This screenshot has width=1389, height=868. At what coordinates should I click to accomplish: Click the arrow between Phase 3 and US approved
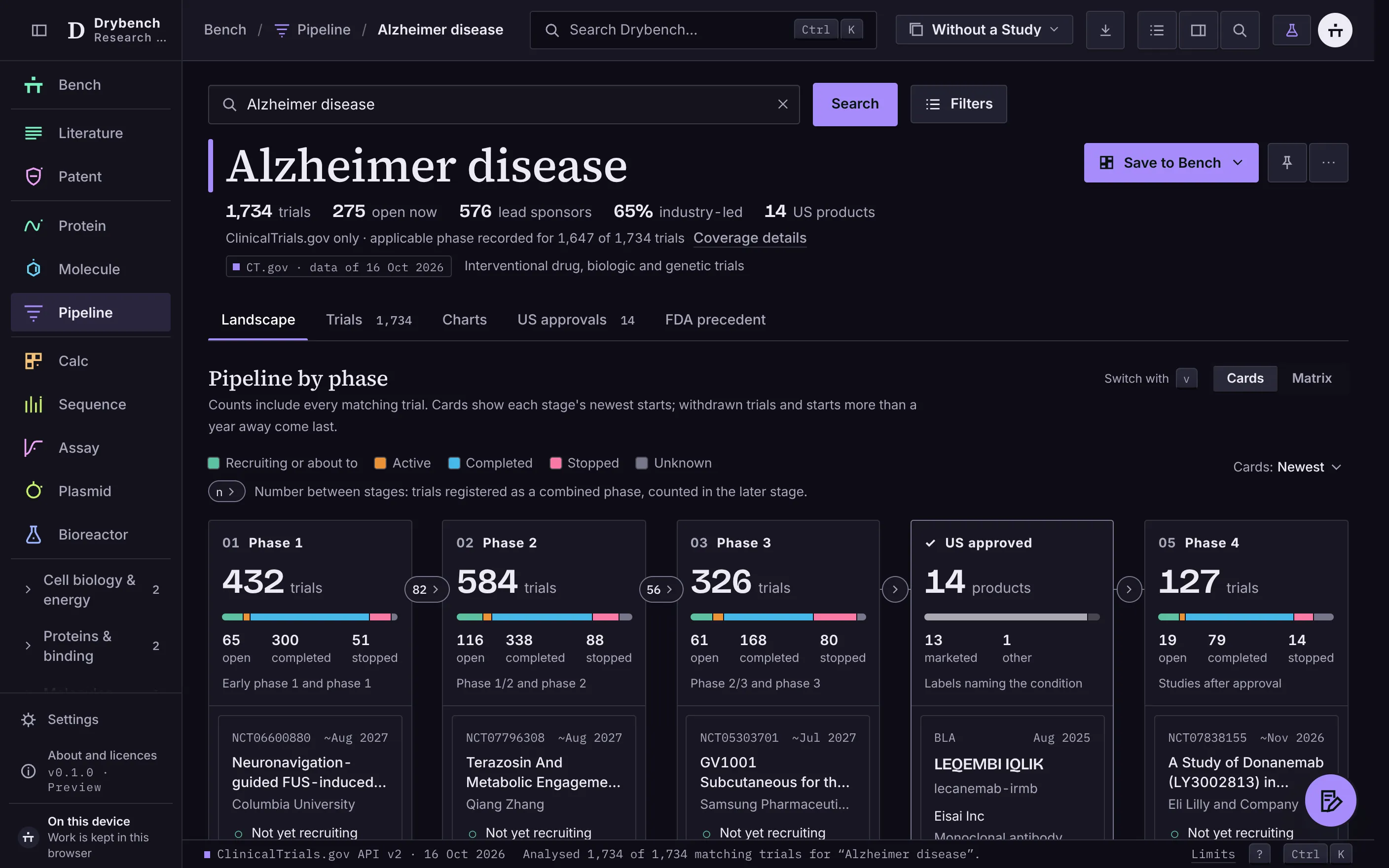(x=895, y=589)
